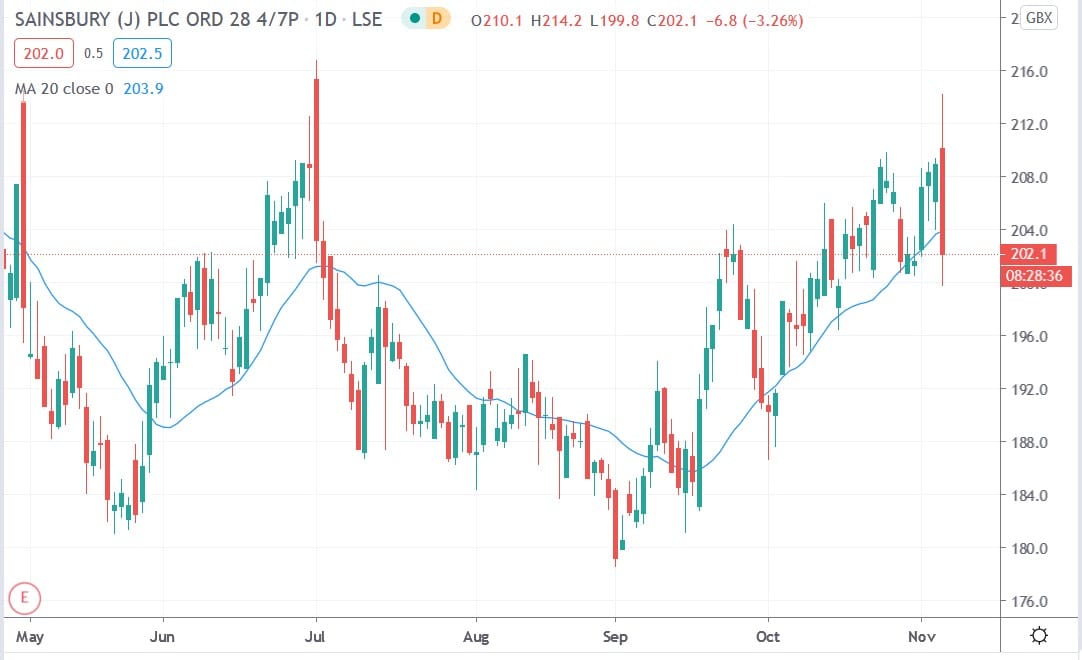Click the E earnings marker on the chart
Screen dimensions: 1082x660
click(x=24, y=598)
